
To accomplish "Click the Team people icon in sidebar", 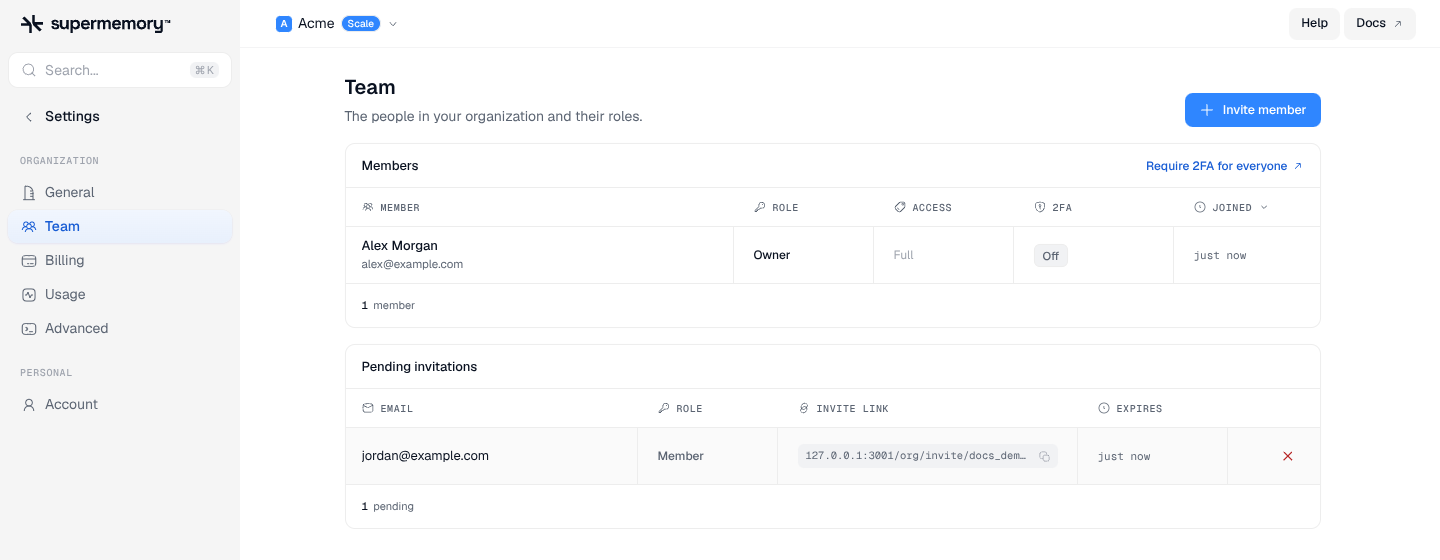I will (x=29, y=226).
